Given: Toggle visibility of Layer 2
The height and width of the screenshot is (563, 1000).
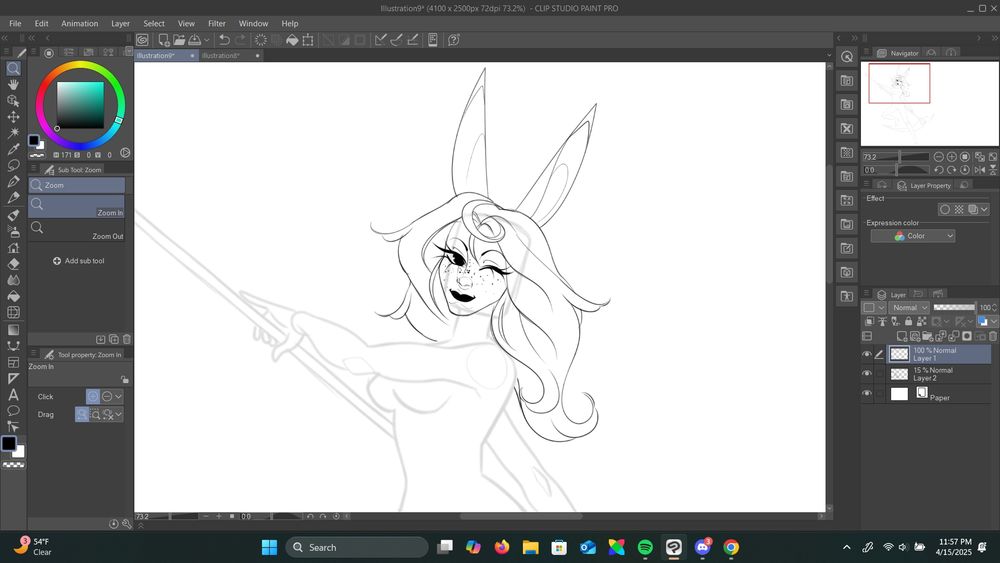Looking at the screenshot, I should click(x=867, y=374).
